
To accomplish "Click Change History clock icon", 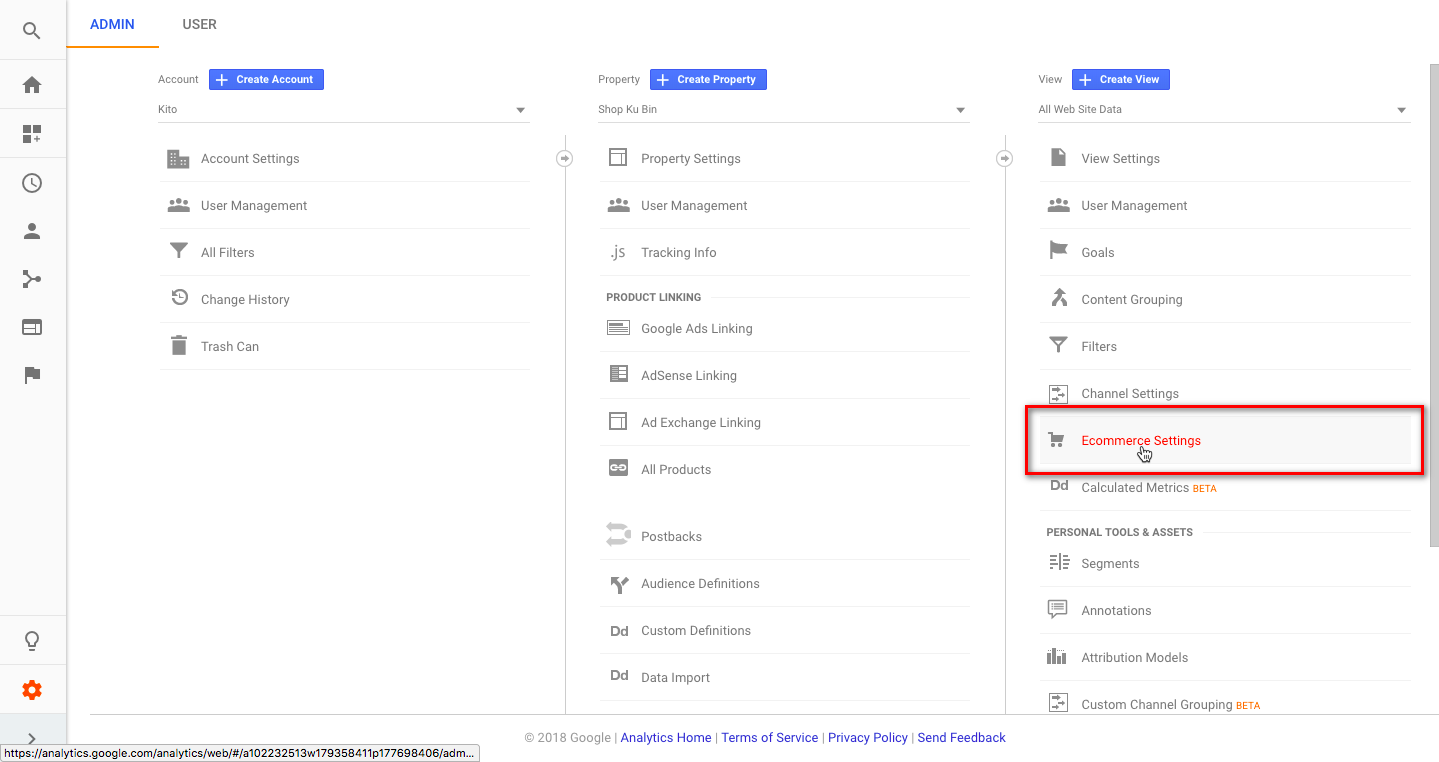I will 179,298.
